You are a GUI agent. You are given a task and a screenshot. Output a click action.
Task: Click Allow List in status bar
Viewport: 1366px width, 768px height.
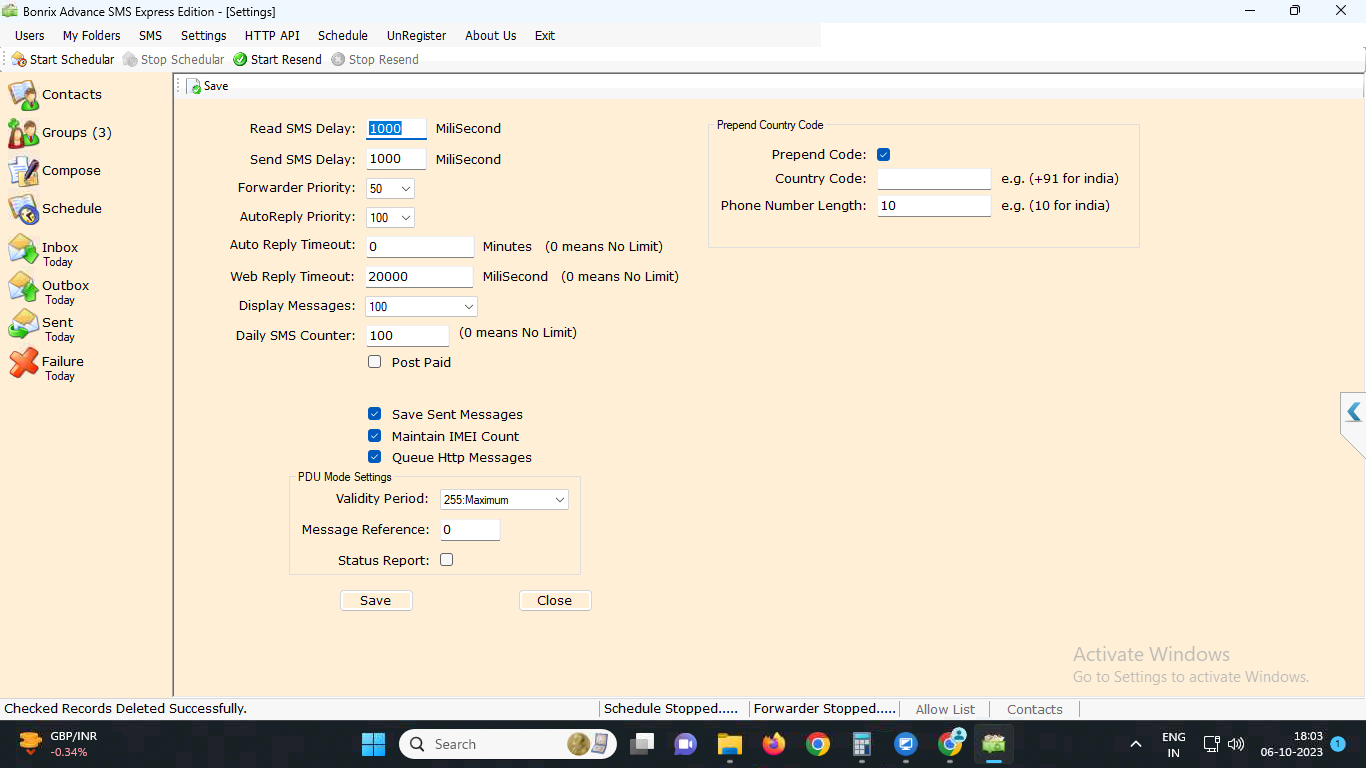946,709
